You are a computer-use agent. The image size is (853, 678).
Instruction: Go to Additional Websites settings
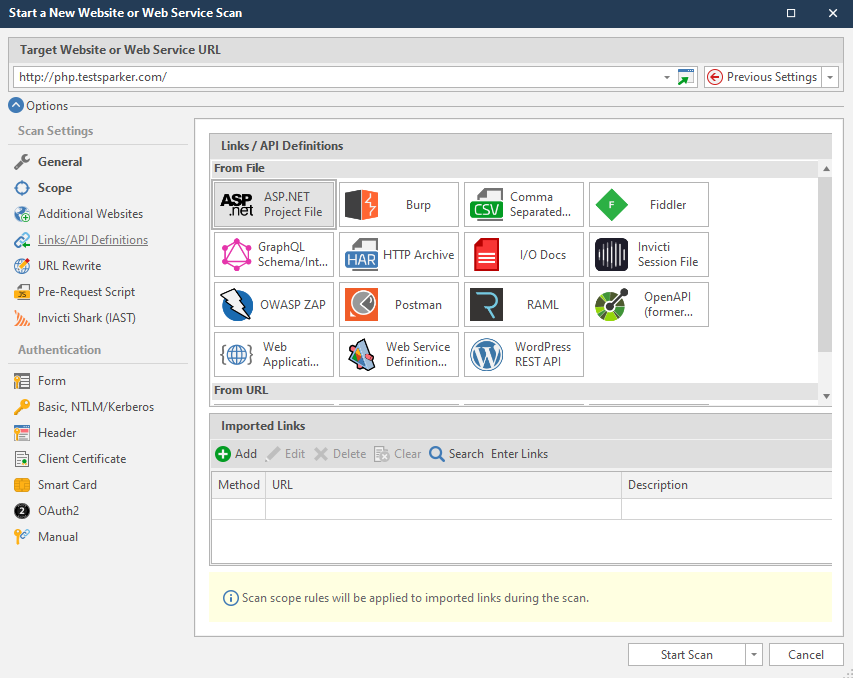pos(90,214)
